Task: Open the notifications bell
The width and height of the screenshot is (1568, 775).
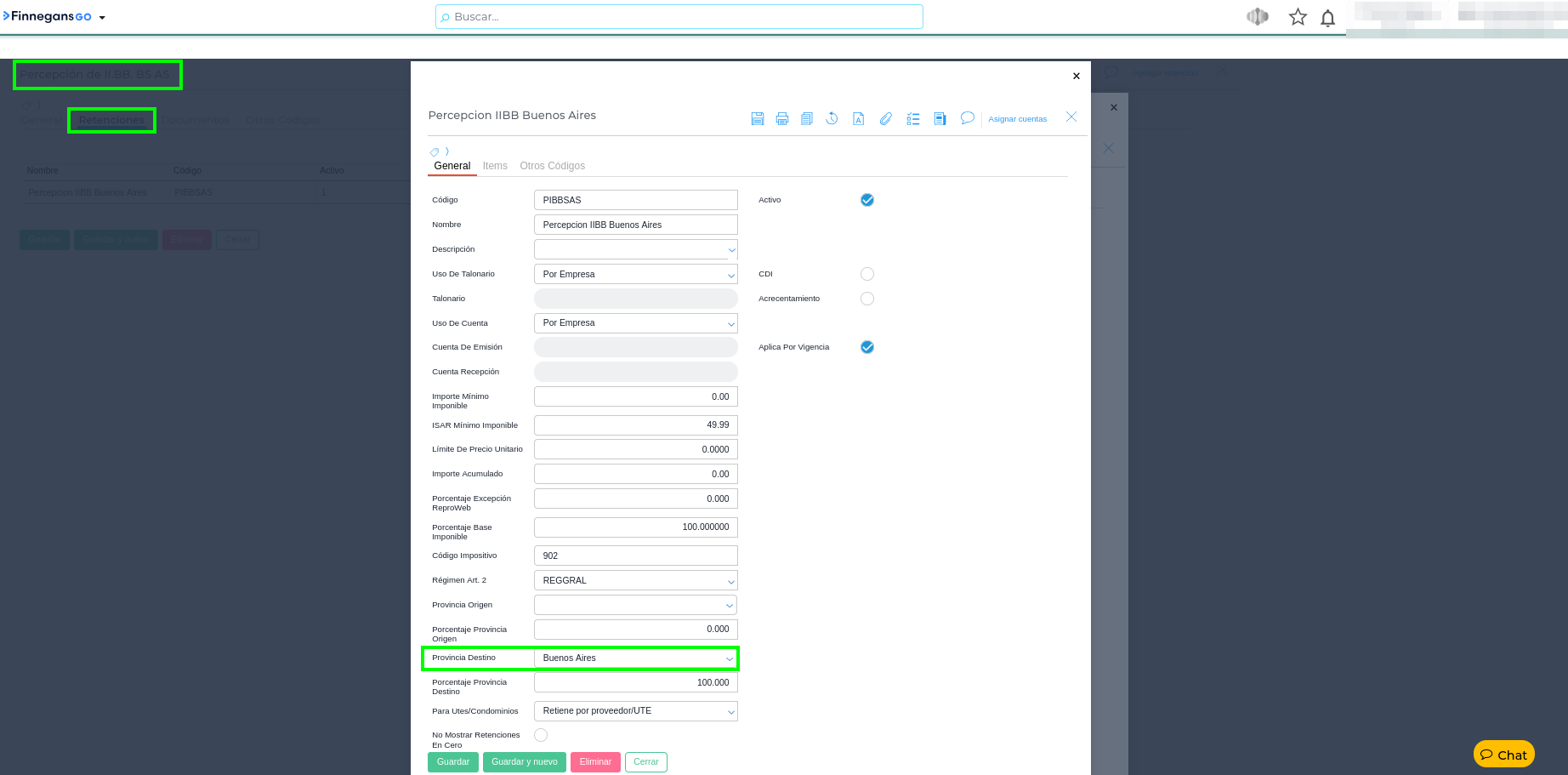Action: [x=1327, y=18]
